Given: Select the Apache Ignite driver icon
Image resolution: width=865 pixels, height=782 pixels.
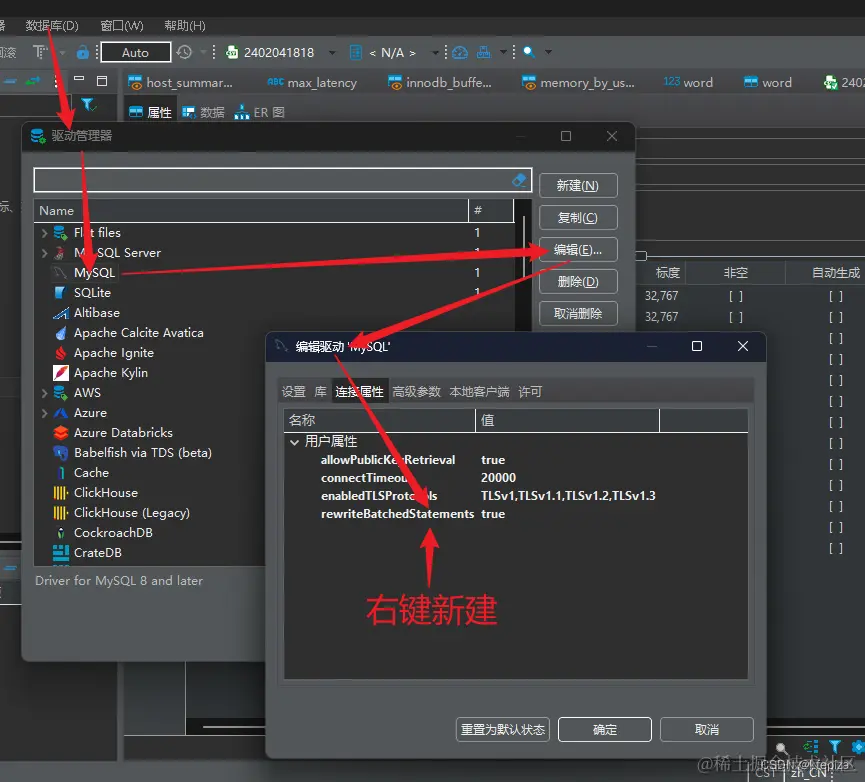Looking at the screenshot, I should 61,353.
